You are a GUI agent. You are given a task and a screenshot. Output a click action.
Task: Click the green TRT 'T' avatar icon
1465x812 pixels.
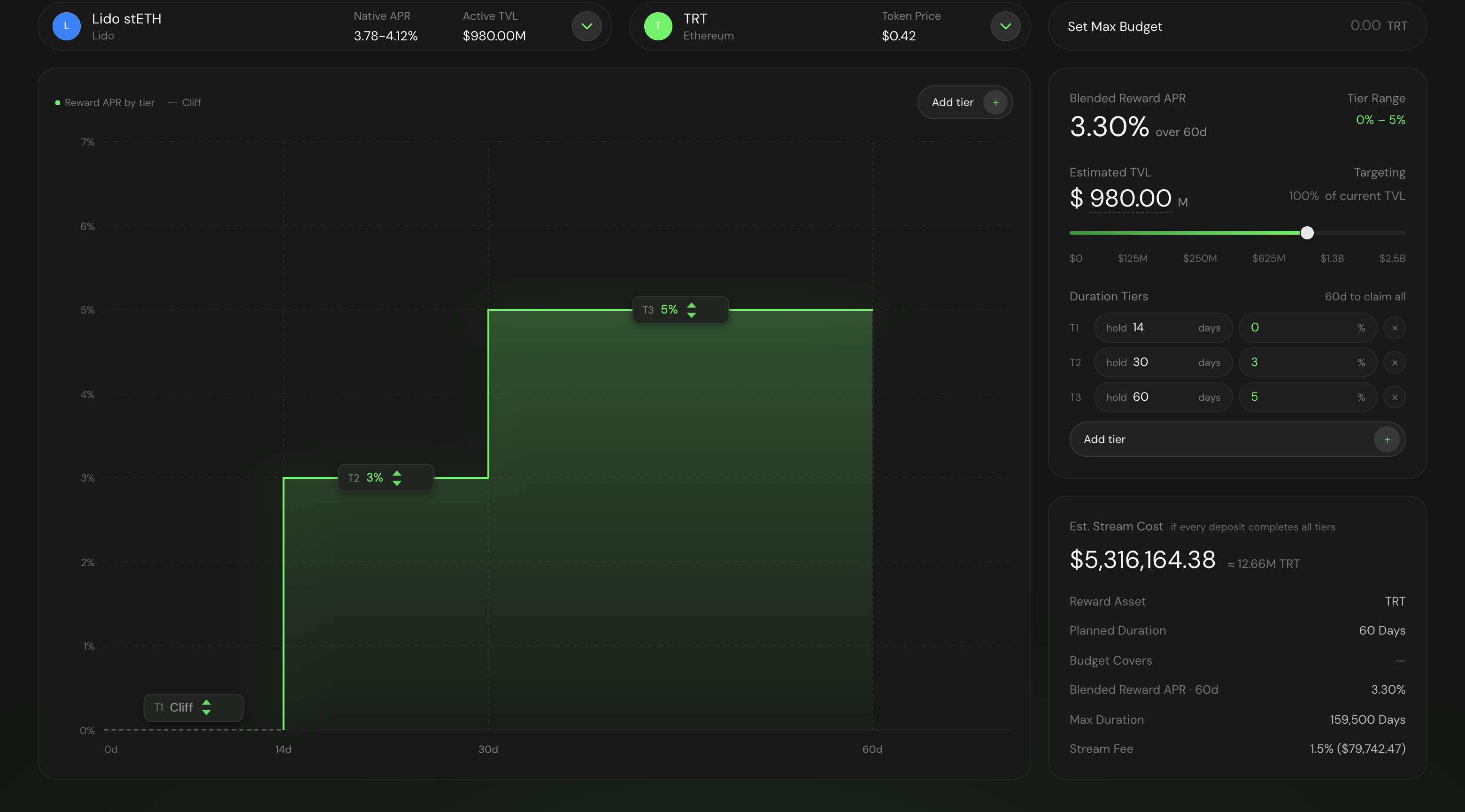[658, 26]
